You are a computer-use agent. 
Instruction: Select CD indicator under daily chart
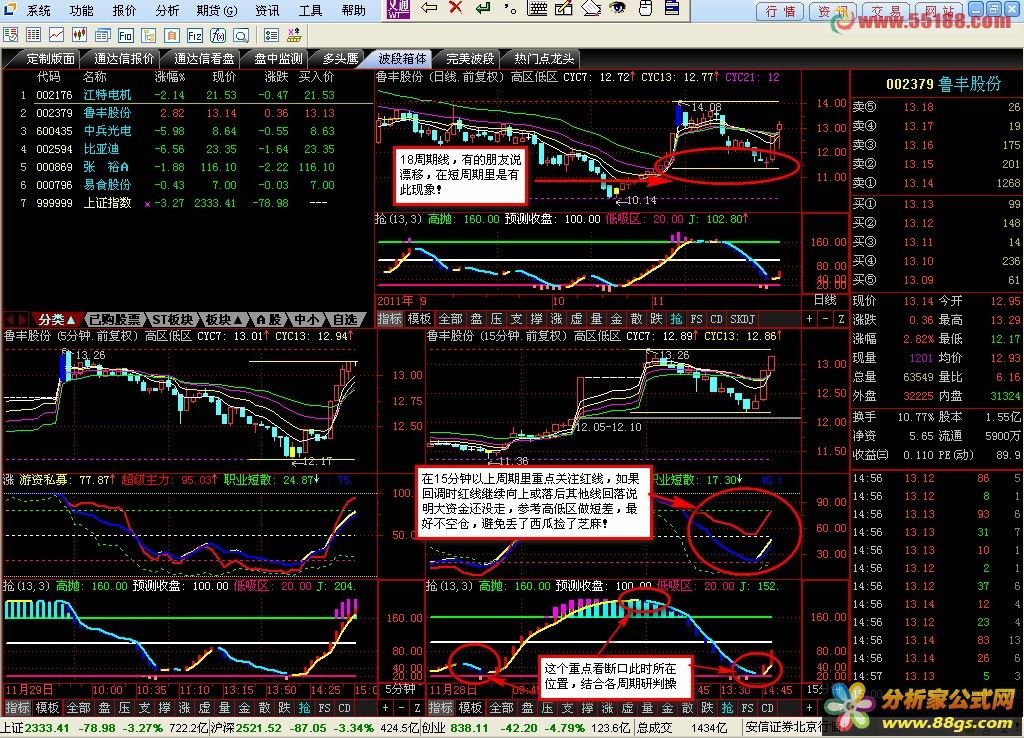tap(716, 319)
